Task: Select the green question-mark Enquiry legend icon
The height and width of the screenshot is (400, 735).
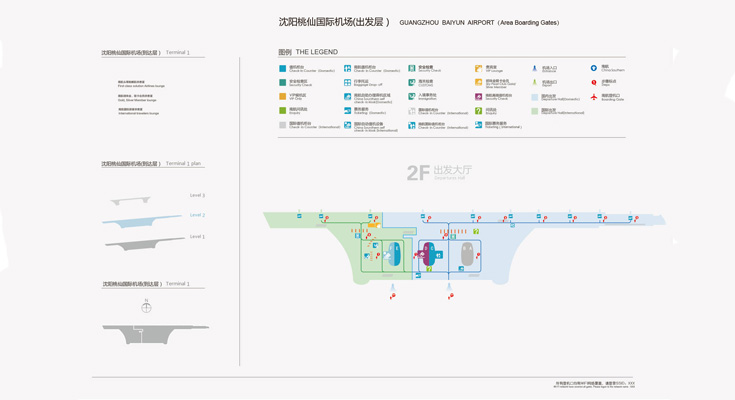Action: tap(478, 111)
